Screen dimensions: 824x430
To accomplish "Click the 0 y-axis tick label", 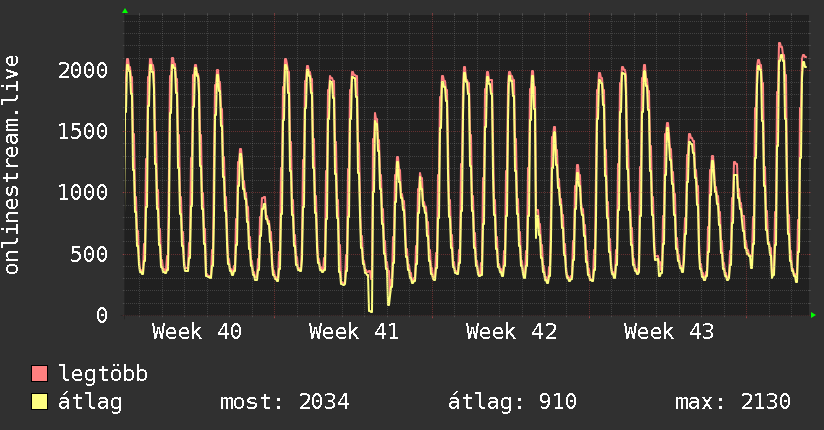I will coord(102,315).
